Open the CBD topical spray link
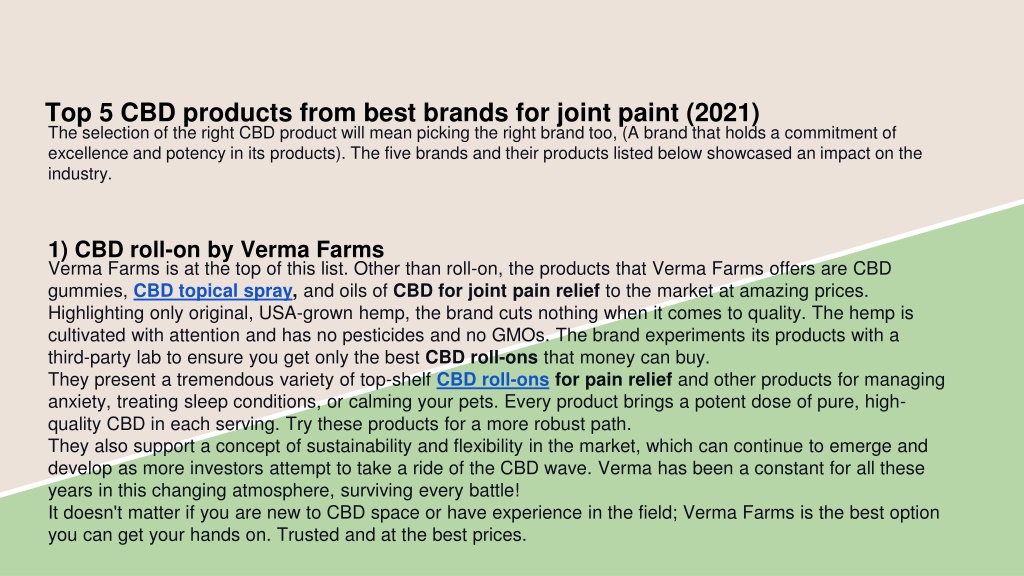This screenshot has height=576, width=1024. tap(213, 291)
